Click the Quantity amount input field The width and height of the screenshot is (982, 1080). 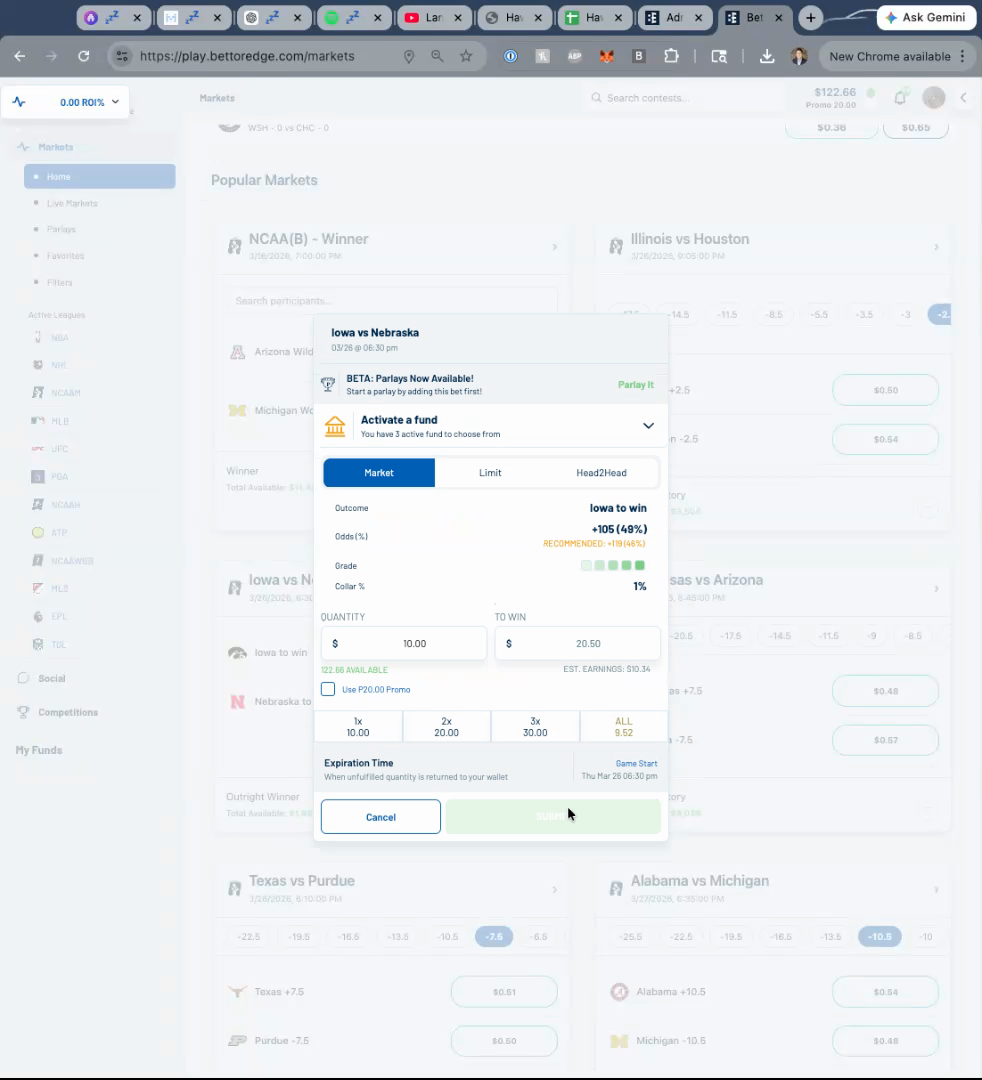pyautogui.click(x=404, y=644)
